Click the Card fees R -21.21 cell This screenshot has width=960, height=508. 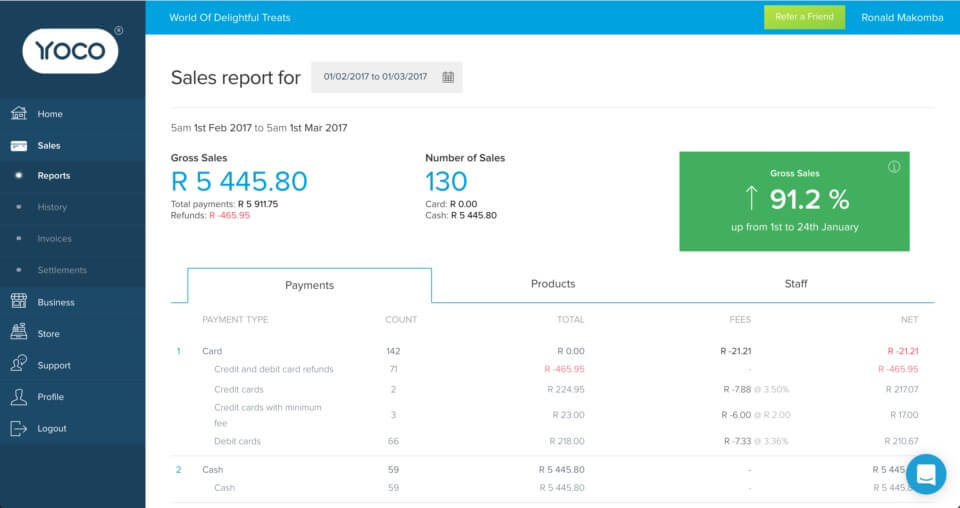[x=735, y=351]
